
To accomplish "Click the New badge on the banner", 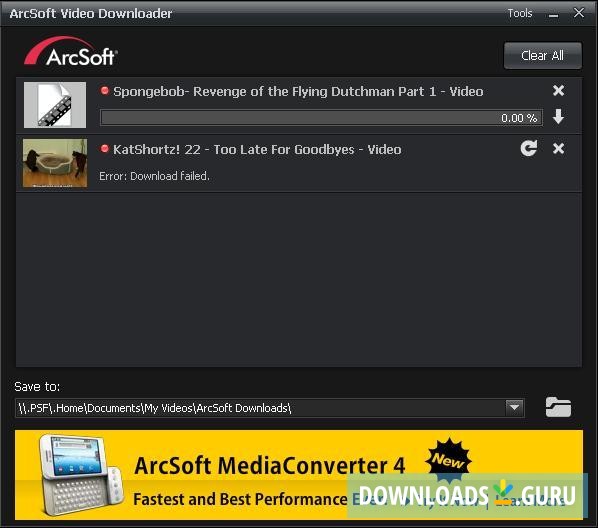I will (x=449, y=460).
